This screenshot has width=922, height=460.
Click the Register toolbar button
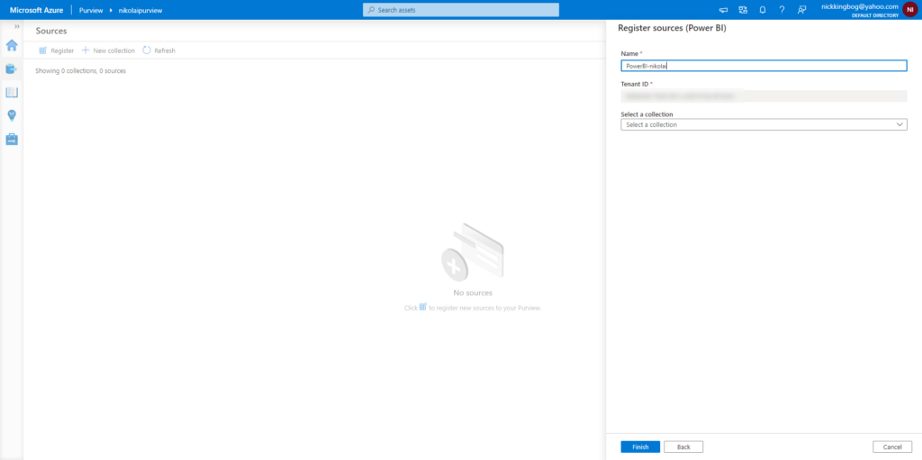(56, 51)
